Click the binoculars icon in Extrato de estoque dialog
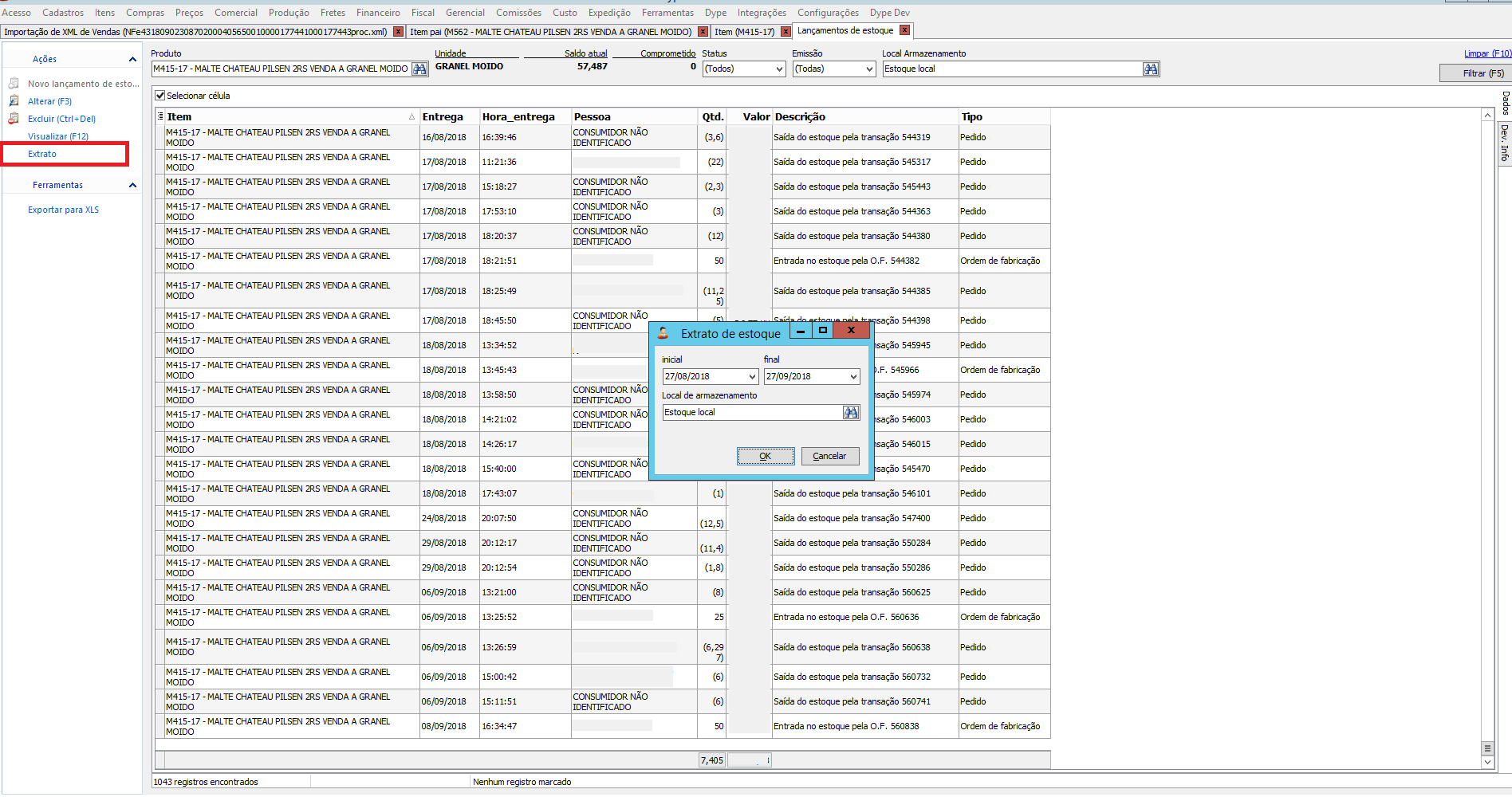The height and width of the screenshot is (797, 1512). (851, 413)
